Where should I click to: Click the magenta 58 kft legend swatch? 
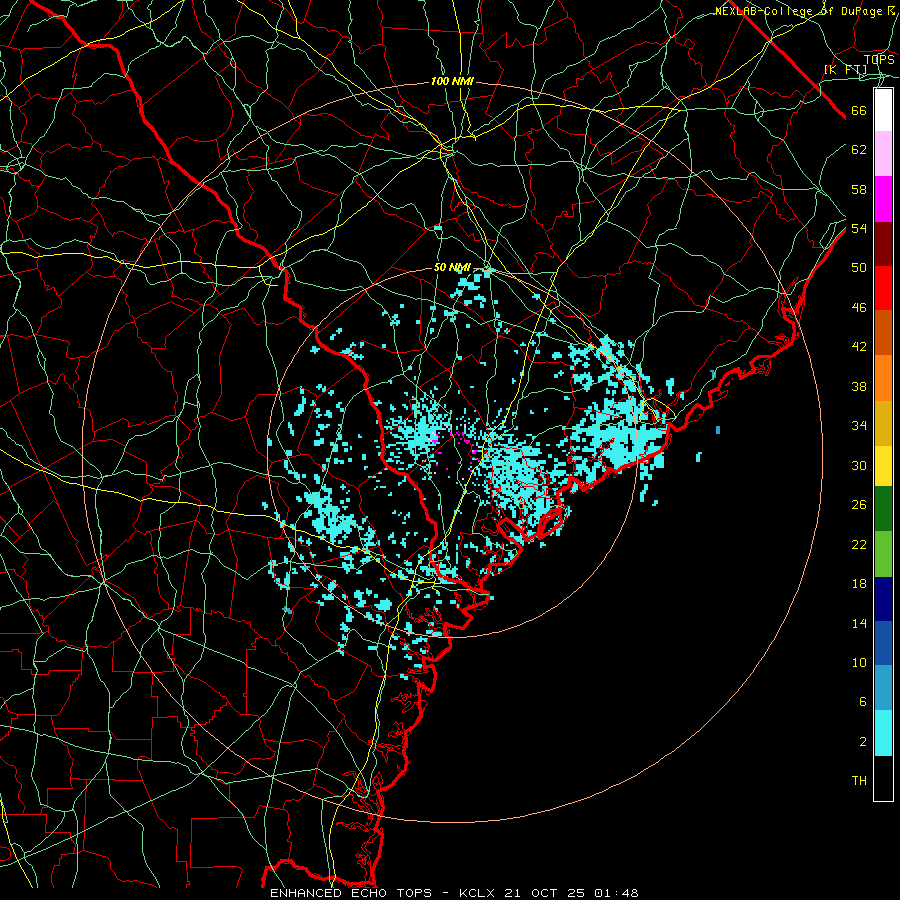click(x=883, y=199)
